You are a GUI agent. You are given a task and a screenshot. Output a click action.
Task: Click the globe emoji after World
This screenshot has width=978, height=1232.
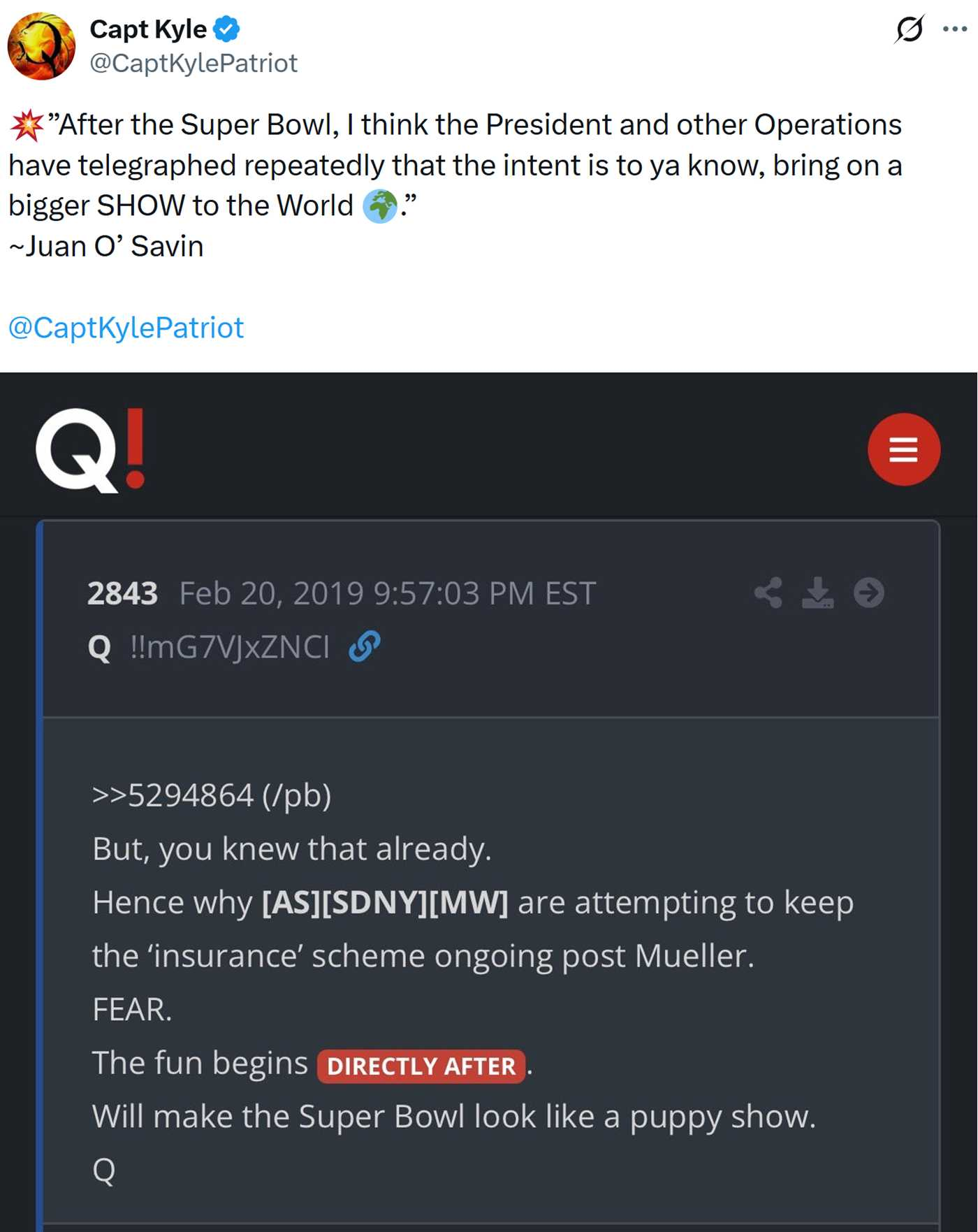[x=380, y=207]
